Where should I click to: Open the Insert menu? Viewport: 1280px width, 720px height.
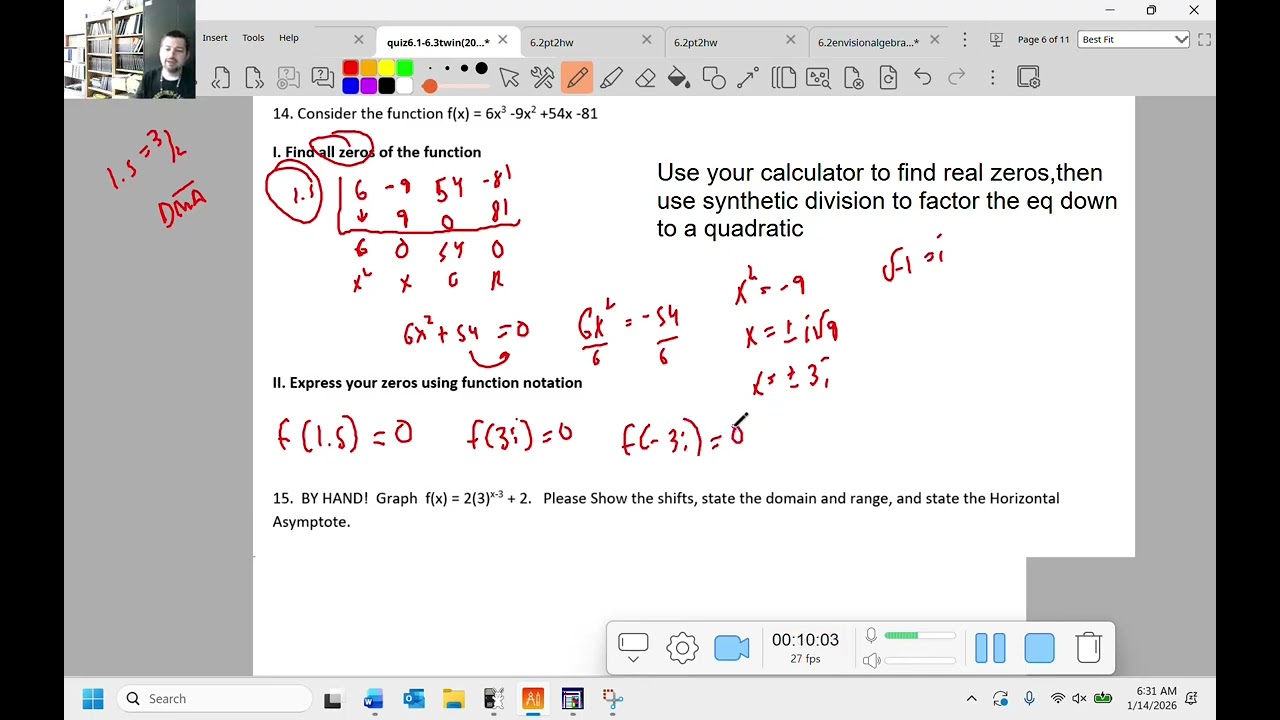coord(215,38)
